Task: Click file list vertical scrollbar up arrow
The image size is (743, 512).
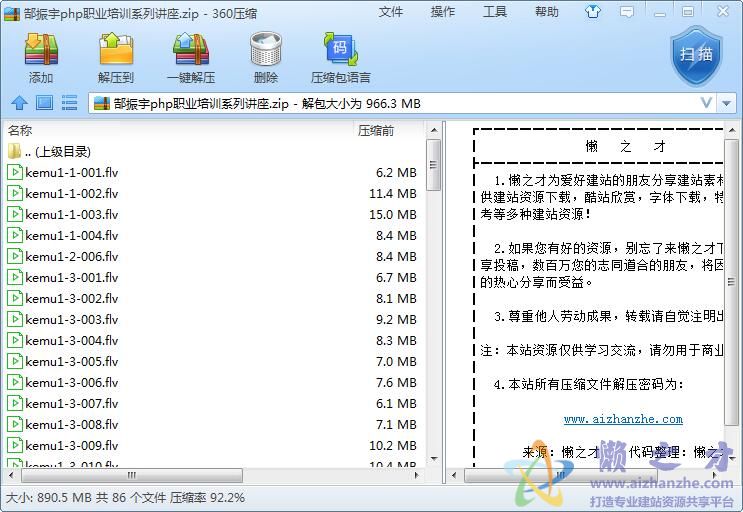Action: [x=434, y=130]
